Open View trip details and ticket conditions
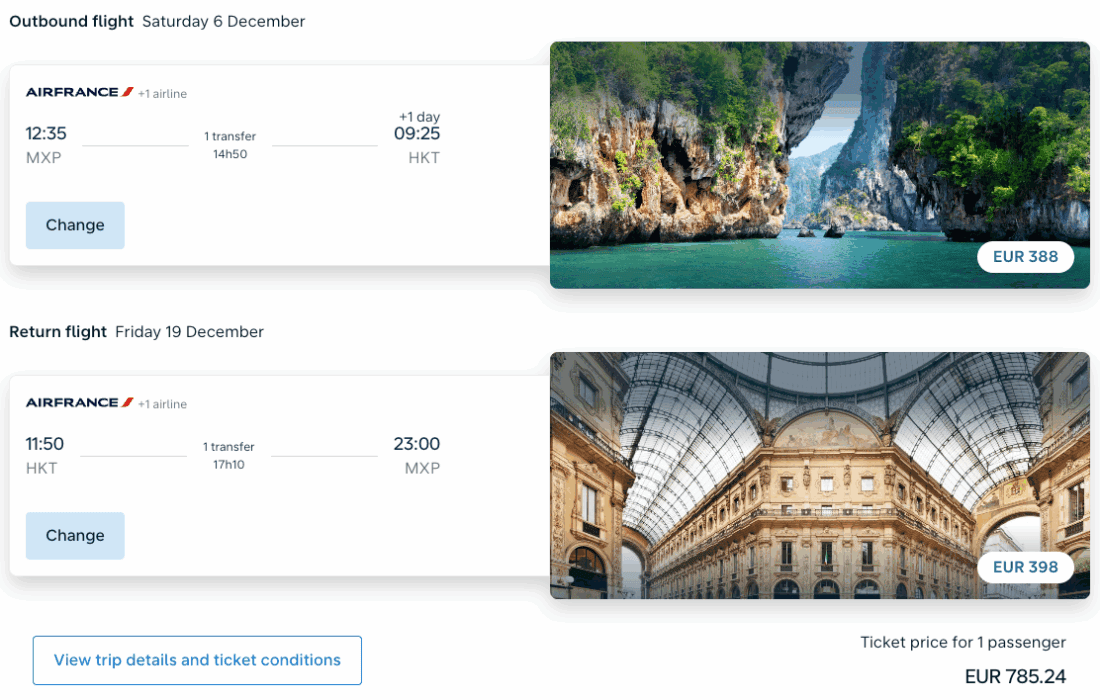The height and width of the screenshot is (700, 1100). click(x=197, y=660)
